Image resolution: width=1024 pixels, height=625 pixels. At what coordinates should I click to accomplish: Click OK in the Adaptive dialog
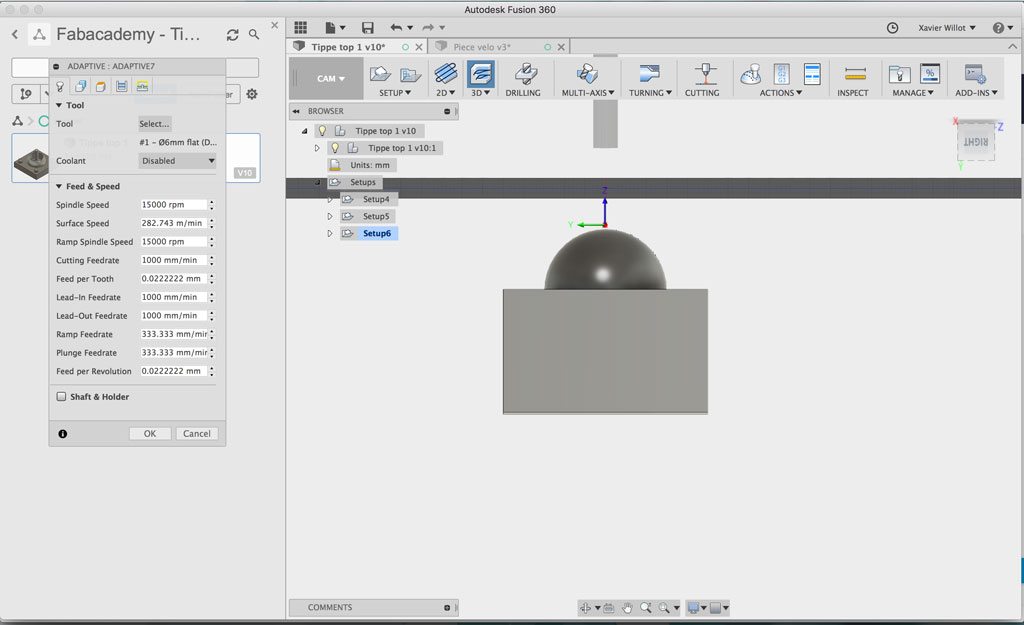click(x=150, y=434)
